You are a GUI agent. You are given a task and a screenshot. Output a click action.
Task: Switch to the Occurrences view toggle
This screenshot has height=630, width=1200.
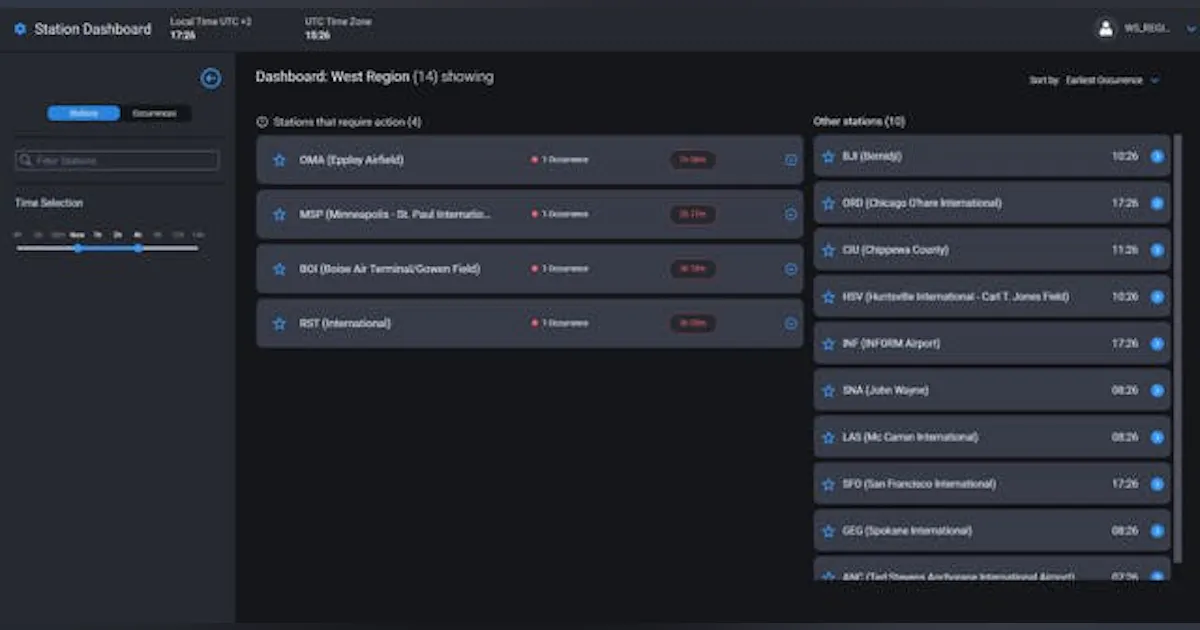coord(155,113)
